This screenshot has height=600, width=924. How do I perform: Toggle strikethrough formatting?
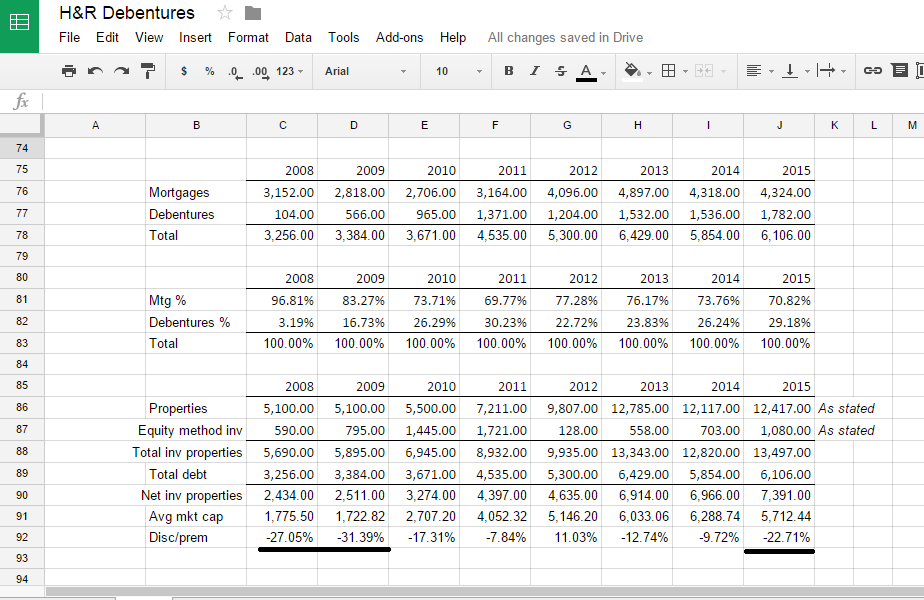(560, 71)
